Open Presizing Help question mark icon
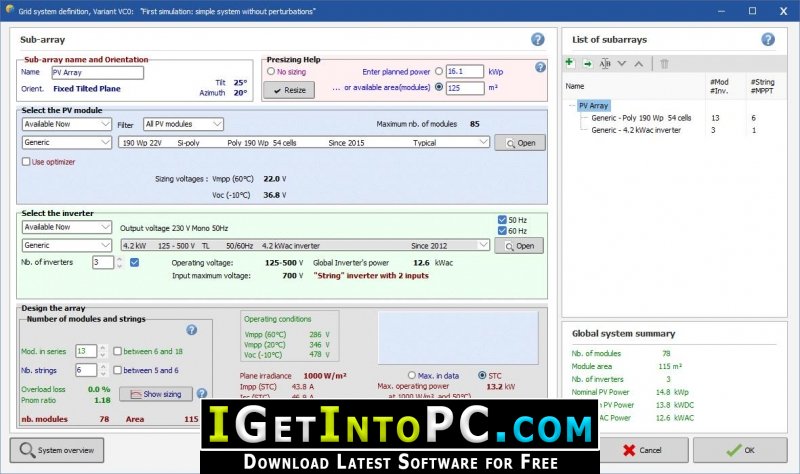This screenshot has width=800, height=474. (x=540, y=67)
